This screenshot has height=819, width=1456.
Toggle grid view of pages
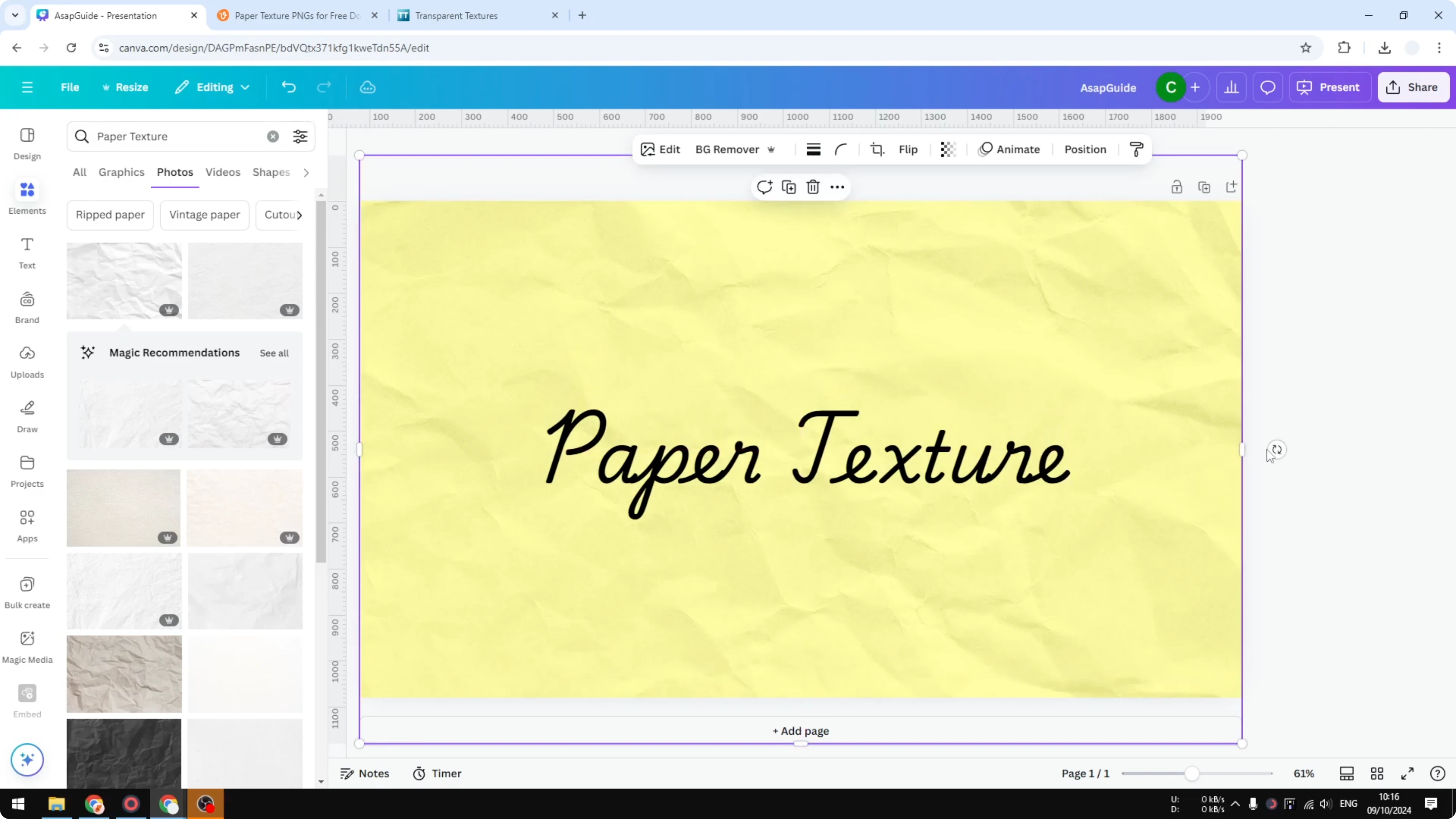(x=1377, y=773)
